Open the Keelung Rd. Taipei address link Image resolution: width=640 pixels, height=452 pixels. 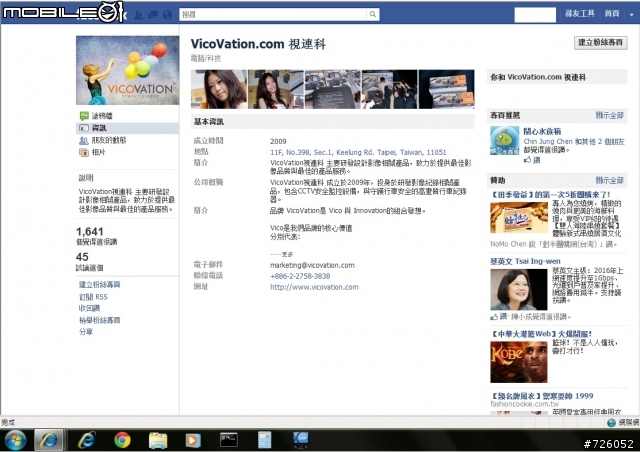click(358, 152)
